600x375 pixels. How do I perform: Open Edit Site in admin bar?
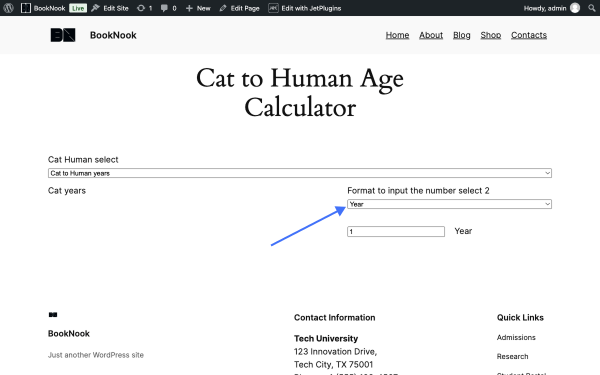[x=110, y=8]
